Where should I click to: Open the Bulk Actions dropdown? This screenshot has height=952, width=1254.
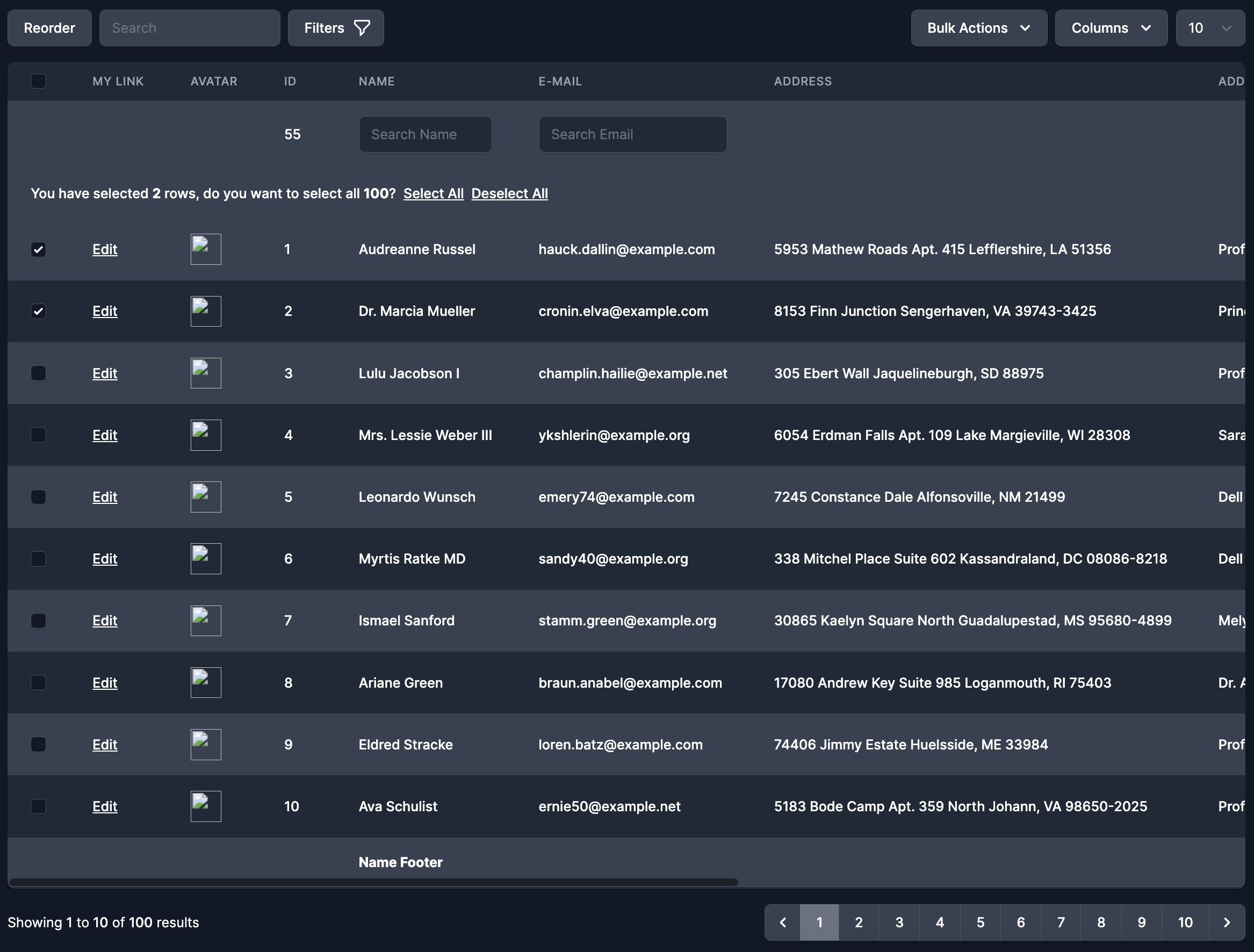click(x=978, y=27)
